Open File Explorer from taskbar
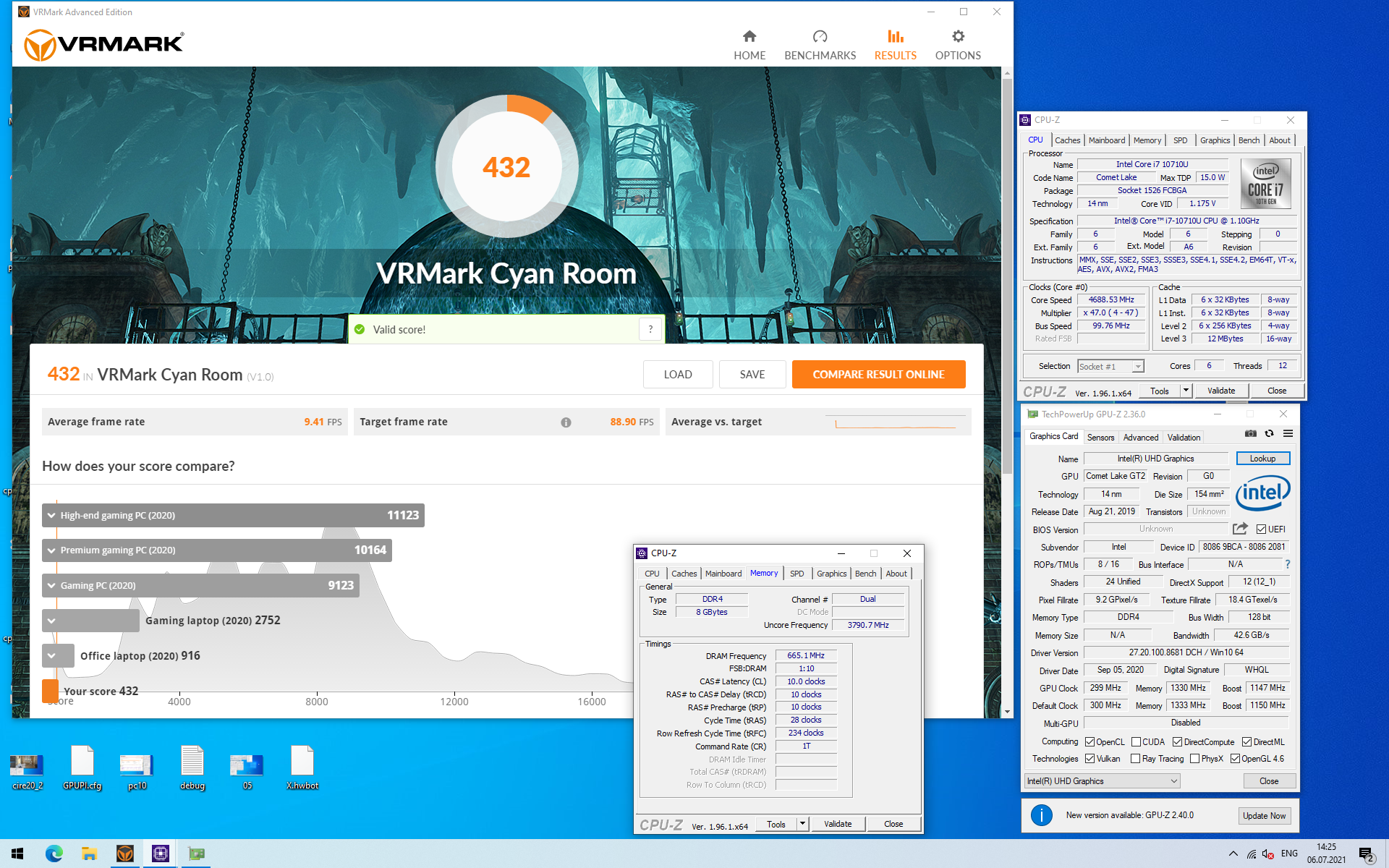 pyautogui.click(x=89, y=854)
